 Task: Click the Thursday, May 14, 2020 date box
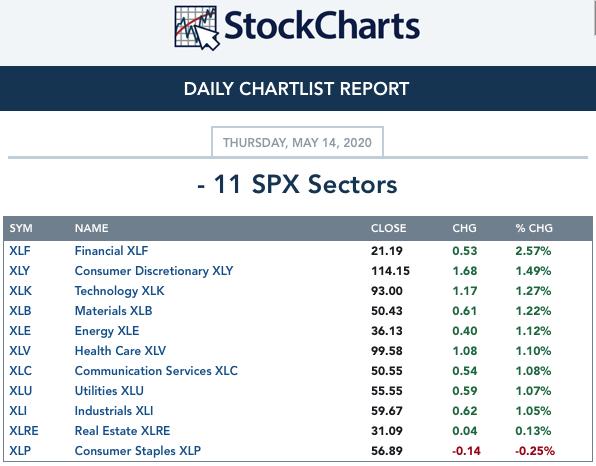[297, 142]
